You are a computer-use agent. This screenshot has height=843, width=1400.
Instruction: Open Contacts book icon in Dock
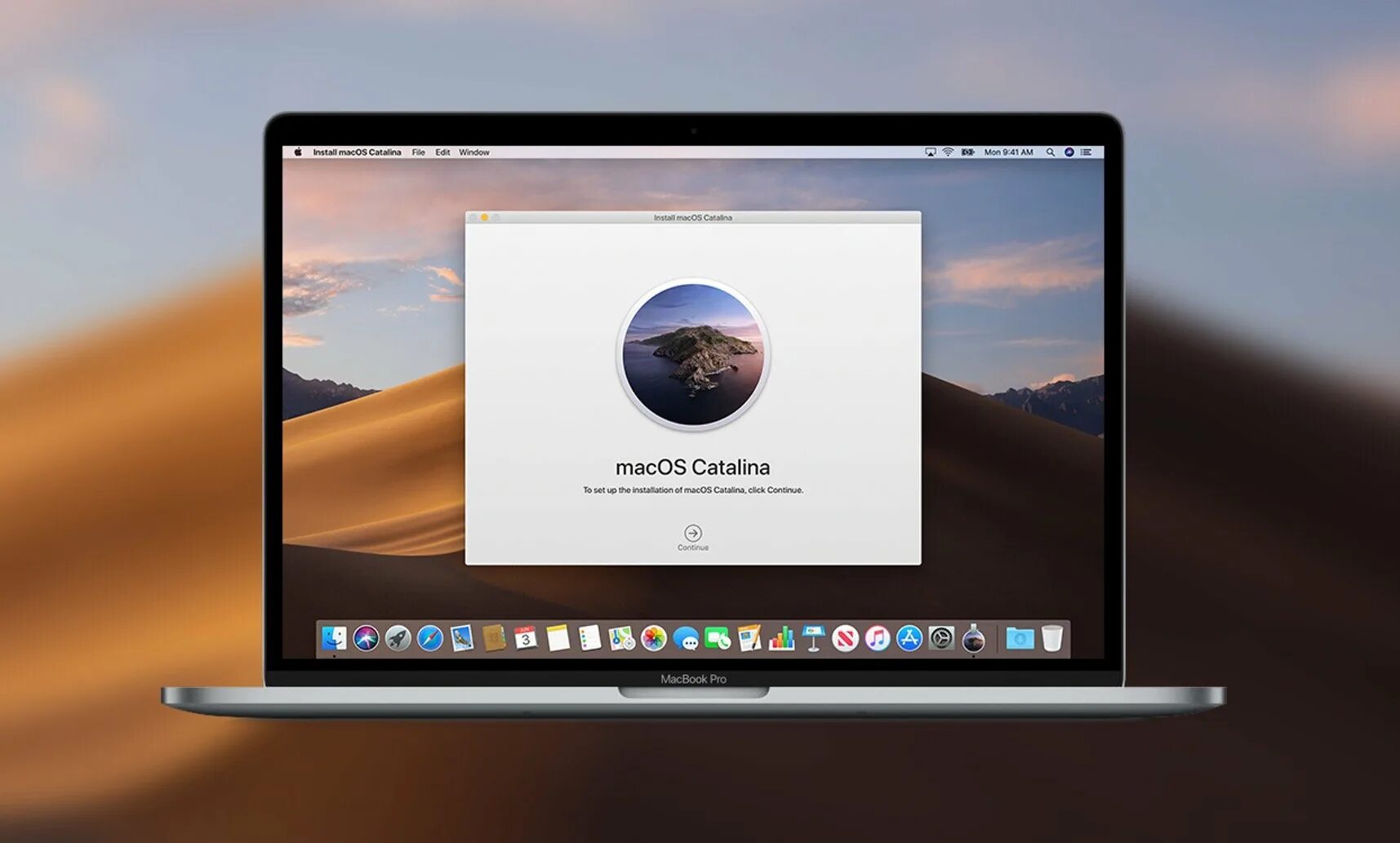pos(494,638)
